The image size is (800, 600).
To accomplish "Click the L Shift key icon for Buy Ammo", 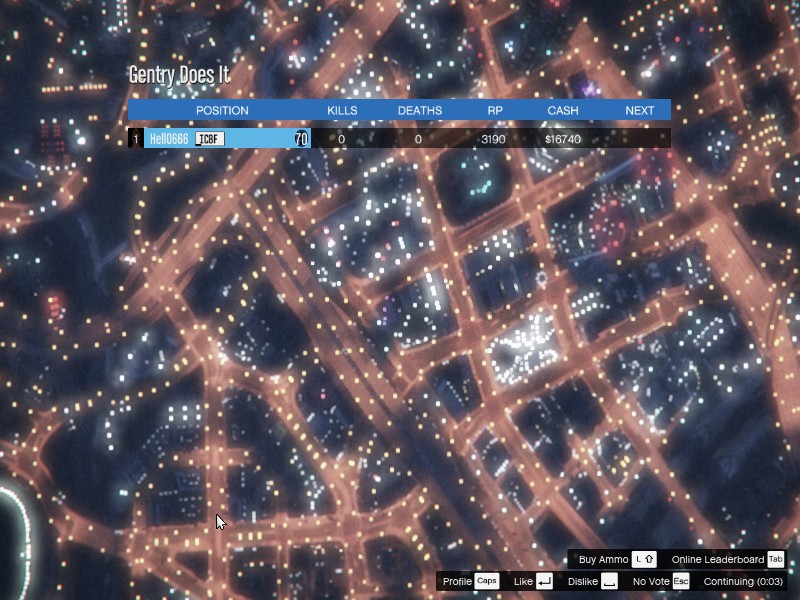I will click(x=644, y=559).
